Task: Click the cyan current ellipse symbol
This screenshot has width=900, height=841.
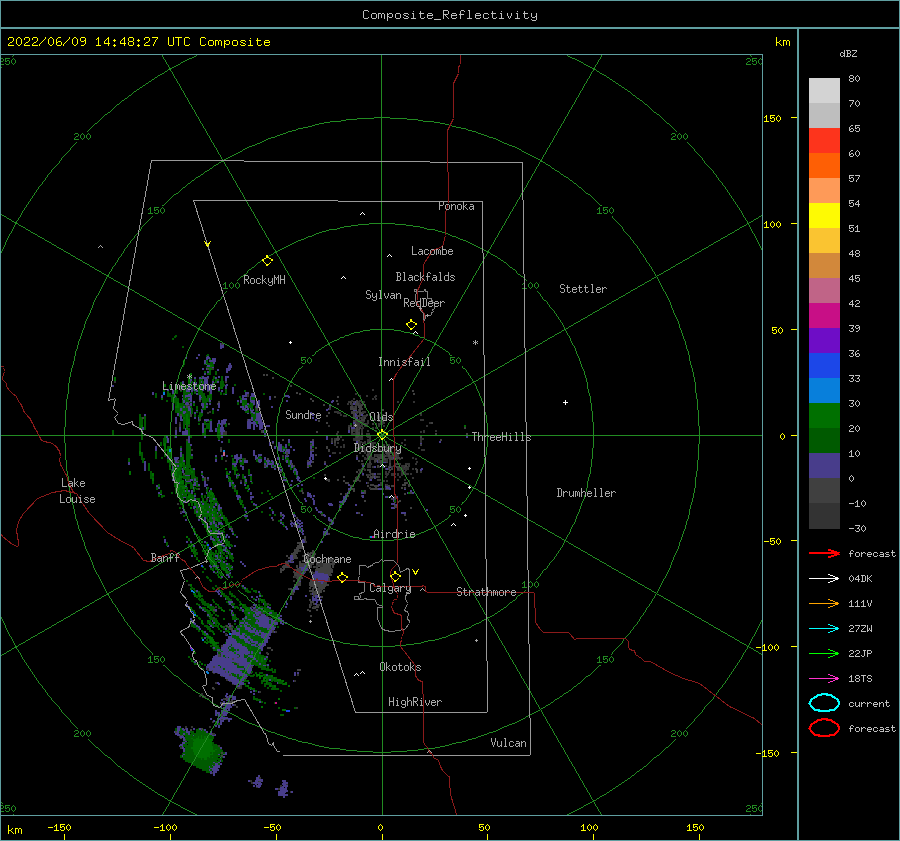Action: coord(824,703)
